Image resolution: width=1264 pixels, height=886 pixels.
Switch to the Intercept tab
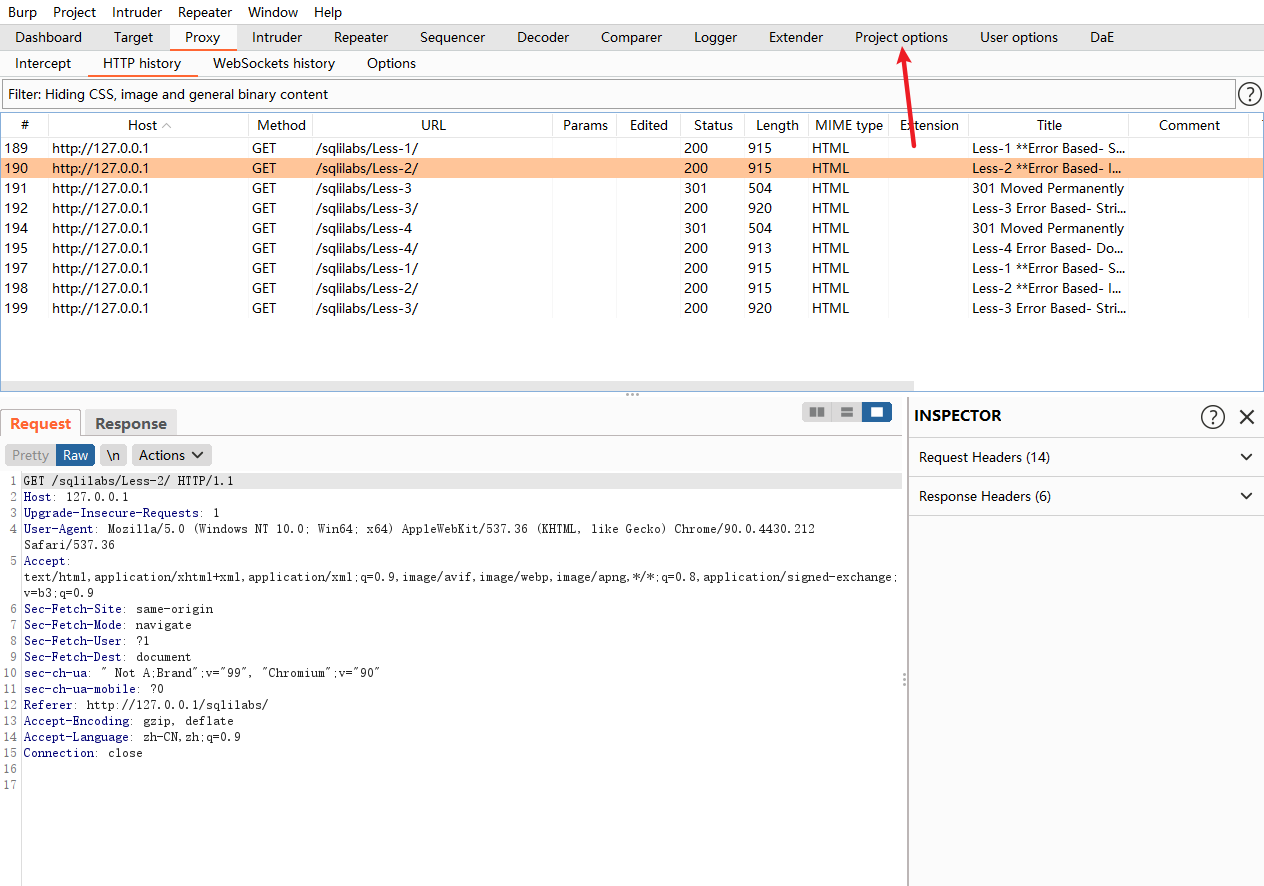coord(42,63)
